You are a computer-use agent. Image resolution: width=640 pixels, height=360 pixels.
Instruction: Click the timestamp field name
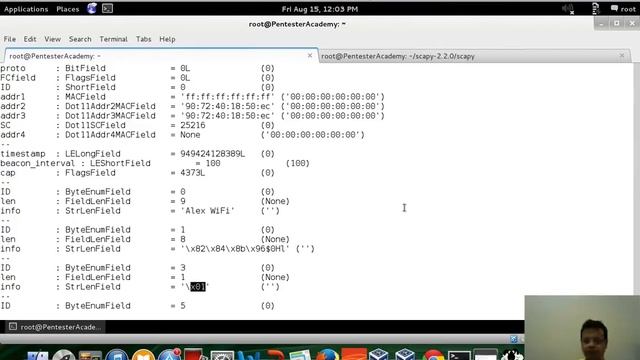[22, 154]
